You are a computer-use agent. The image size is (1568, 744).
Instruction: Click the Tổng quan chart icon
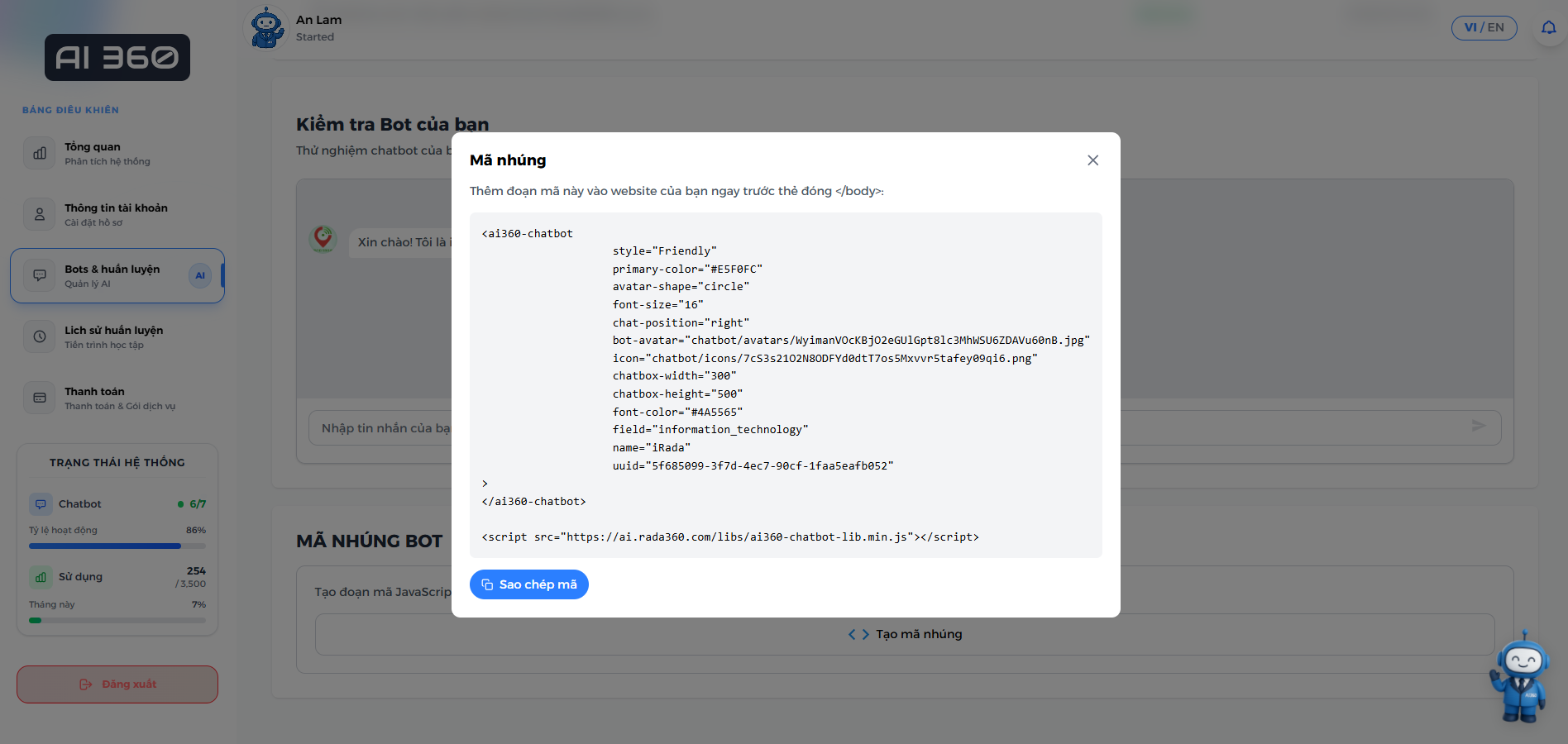[x=40, y=153]
